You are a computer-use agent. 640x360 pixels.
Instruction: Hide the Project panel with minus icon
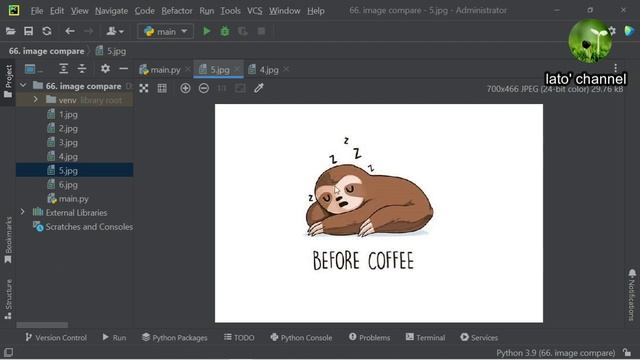pos(123,69)
